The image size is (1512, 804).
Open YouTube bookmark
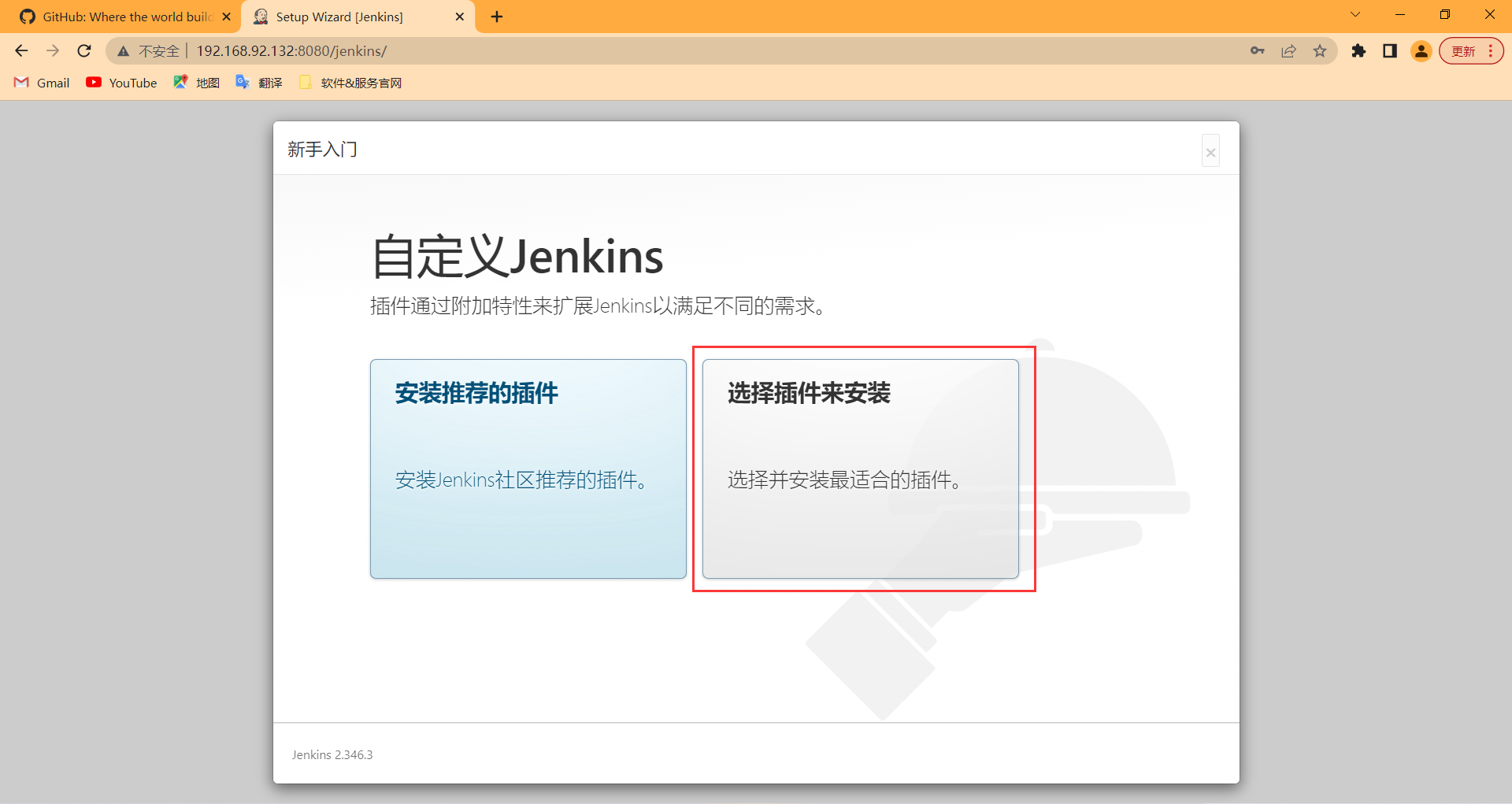tap(122, 83)
